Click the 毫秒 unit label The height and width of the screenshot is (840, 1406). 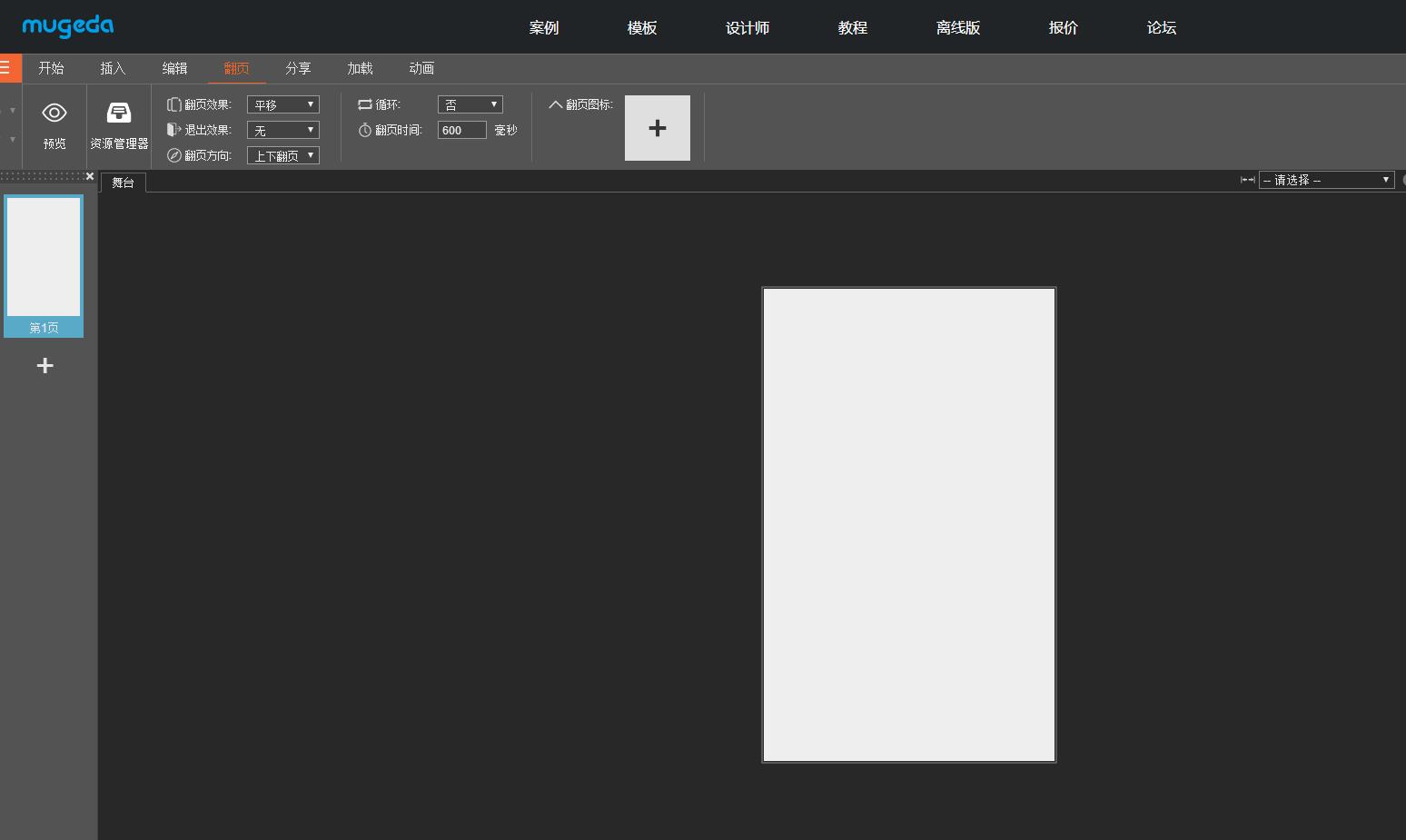[x=506, y=130]
